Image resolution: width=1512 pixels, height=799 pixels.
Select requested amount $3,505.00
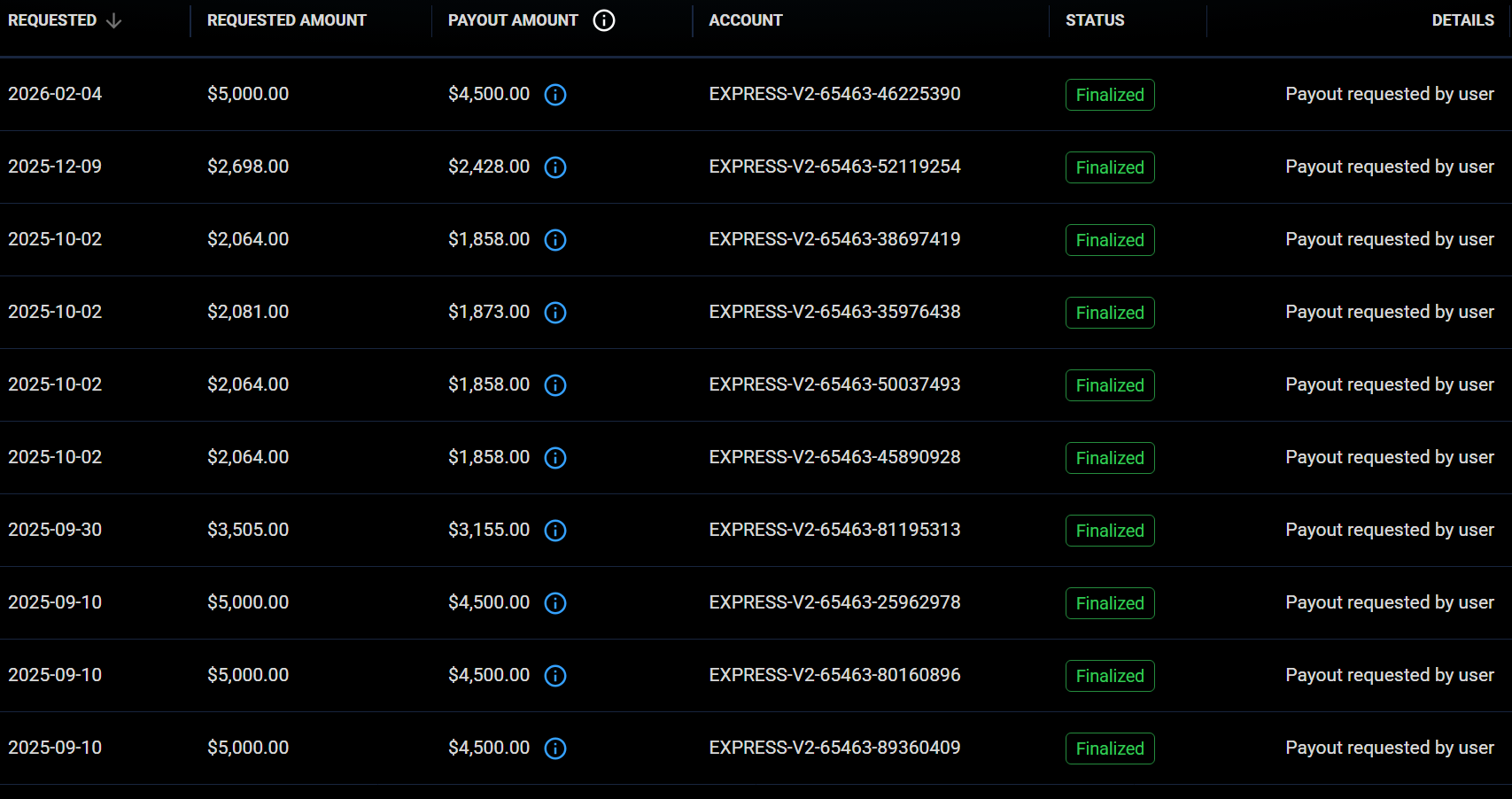248,530
